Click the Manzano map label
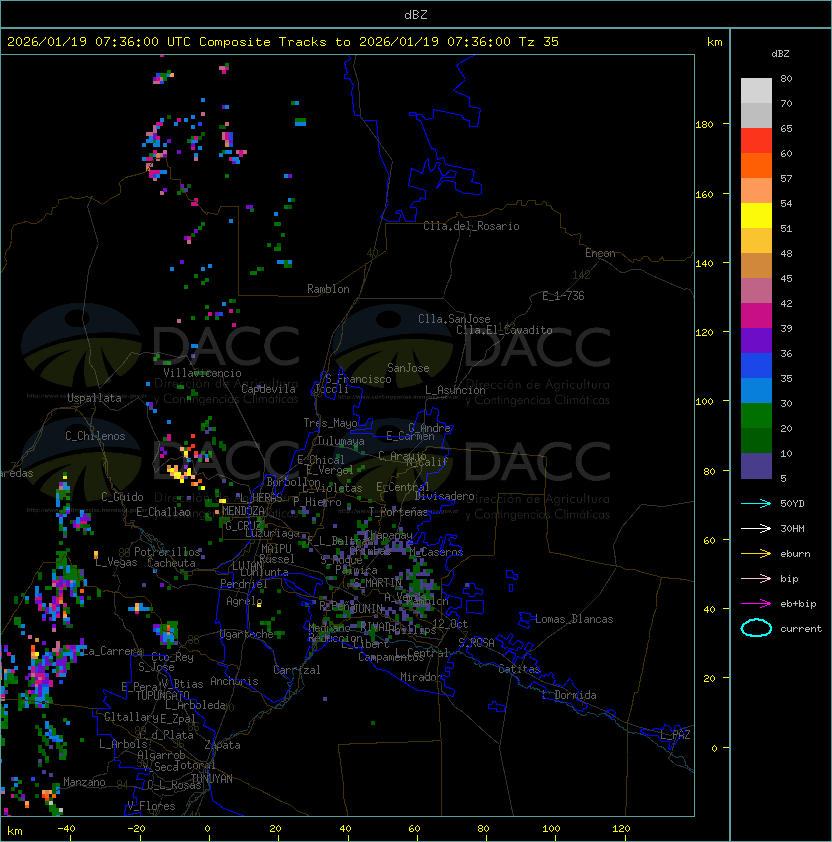The width and height of the screenshot is (832, 842). click(84, 782)
